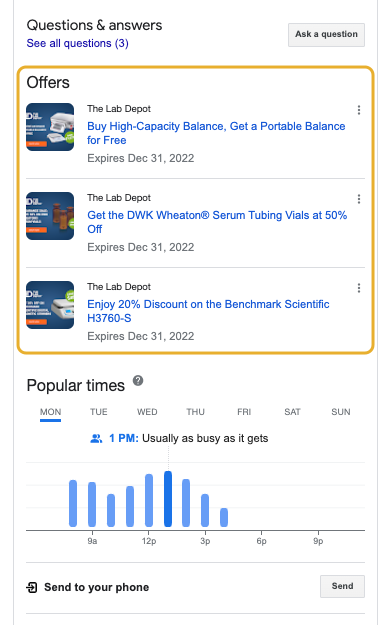Open the High-Capacity Balance offer thumbnail

click(50, 127)
